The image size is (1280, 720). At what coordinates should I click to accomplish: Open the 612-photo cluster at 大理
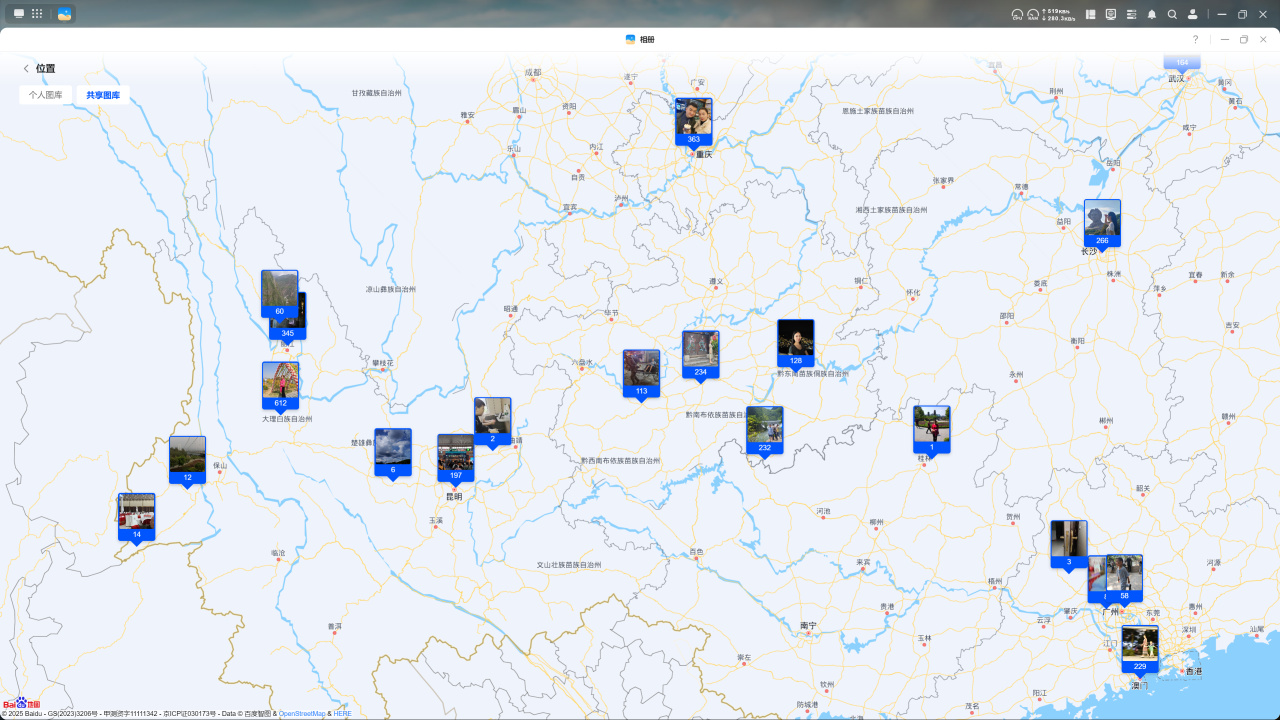click(280, 385)
